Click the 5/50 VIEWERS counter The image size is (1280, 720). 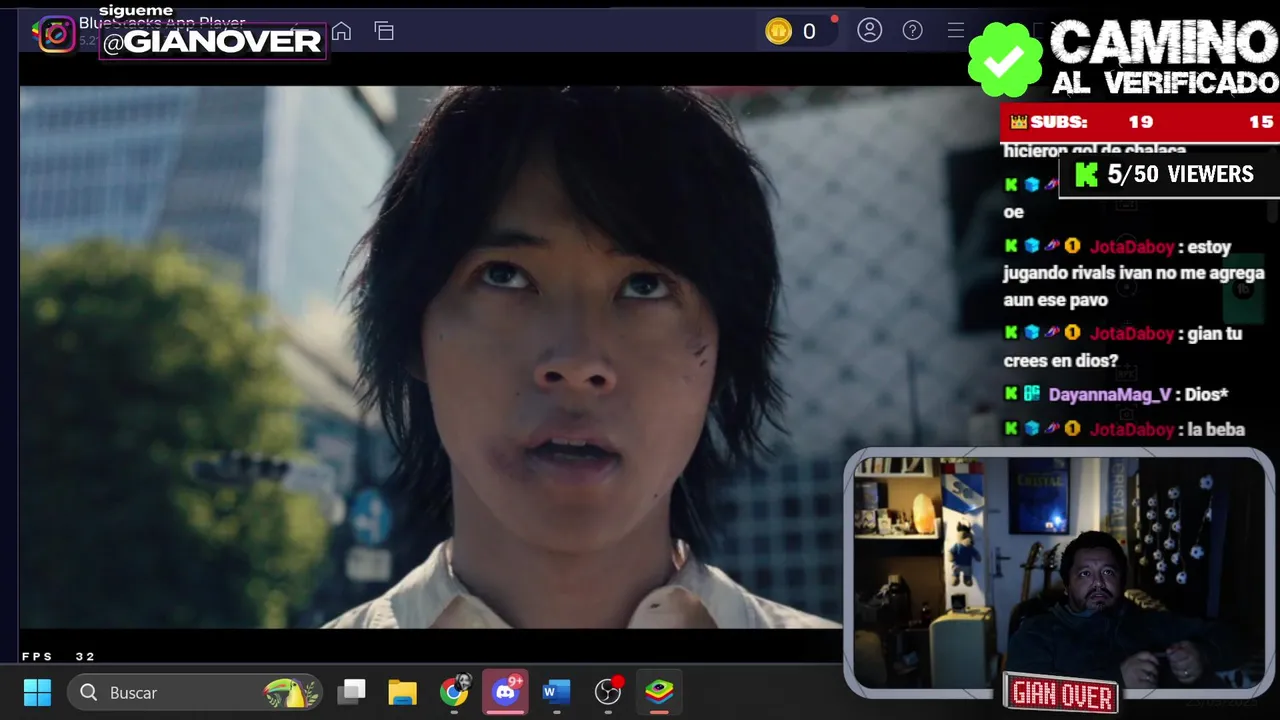[1166, 175]
